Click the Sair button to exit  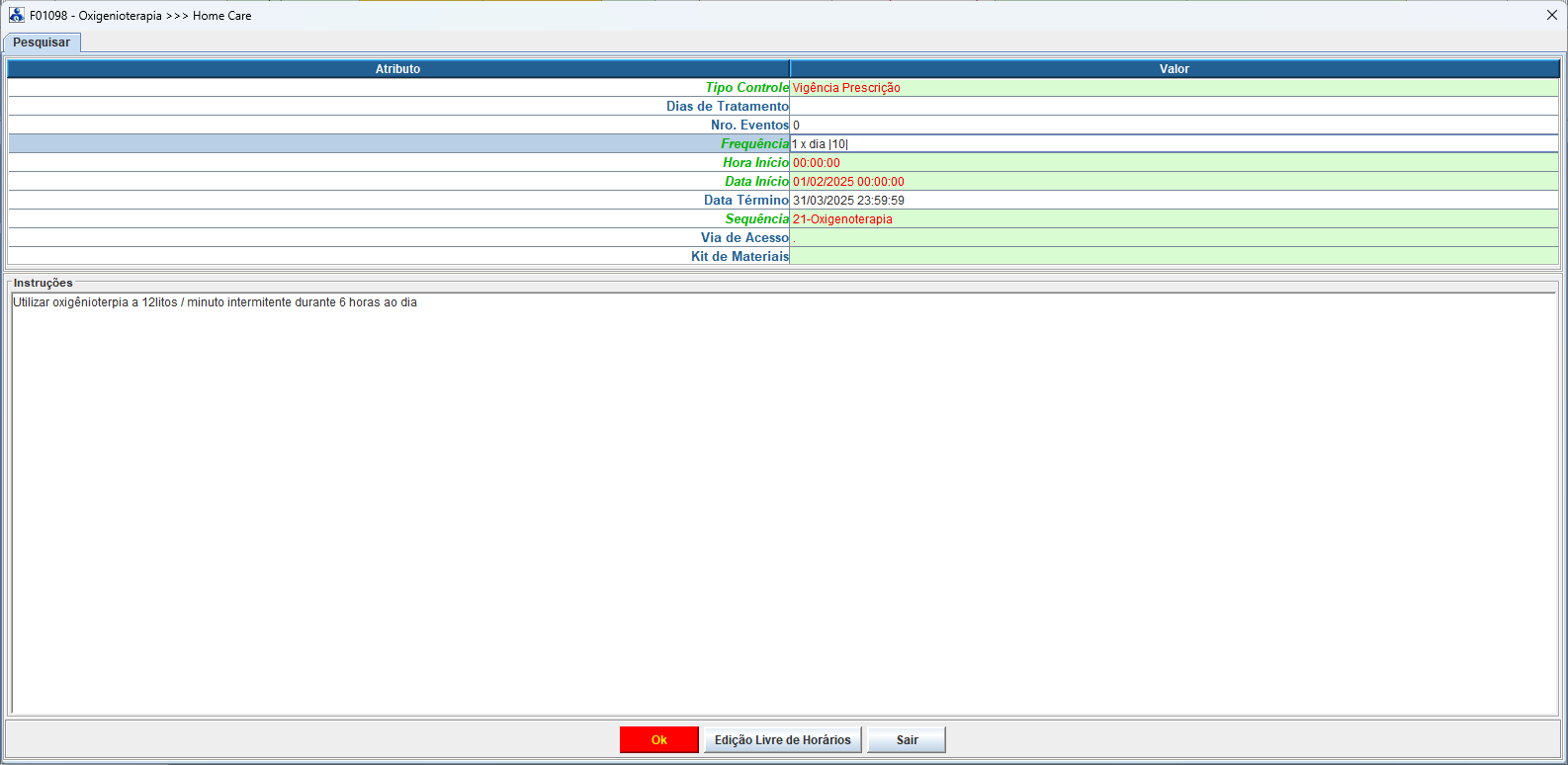click(907, 740)
